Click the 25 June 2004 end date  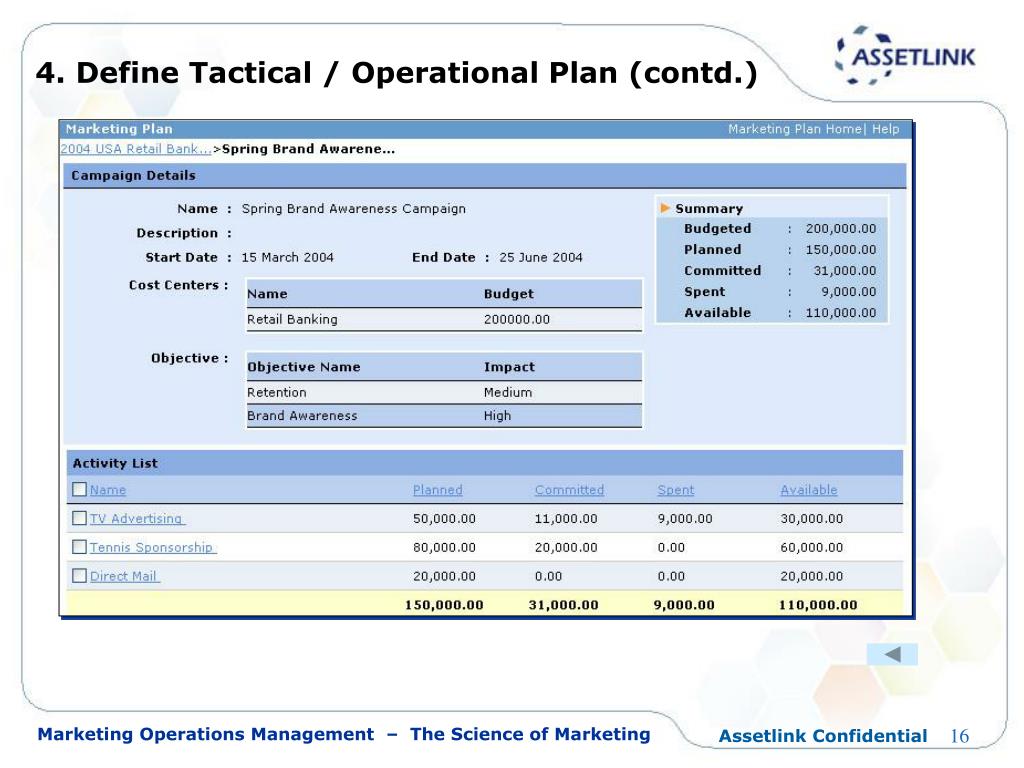pyautogui.click(x=541, y=257)
